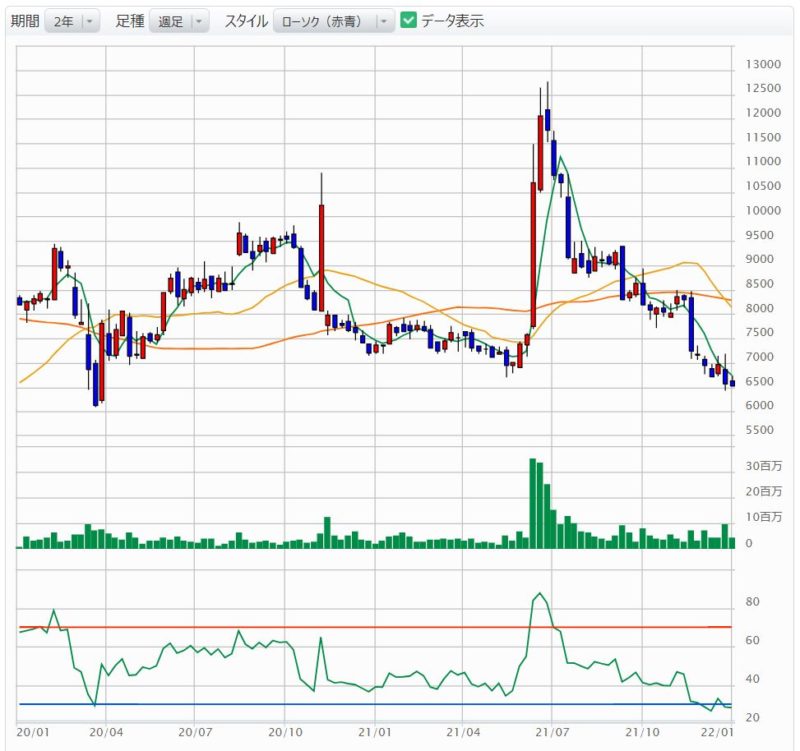Image resolution: width=800 pixels, height=751 pixels.
Task: Click the 足種 label
Action: click(130, 21)
